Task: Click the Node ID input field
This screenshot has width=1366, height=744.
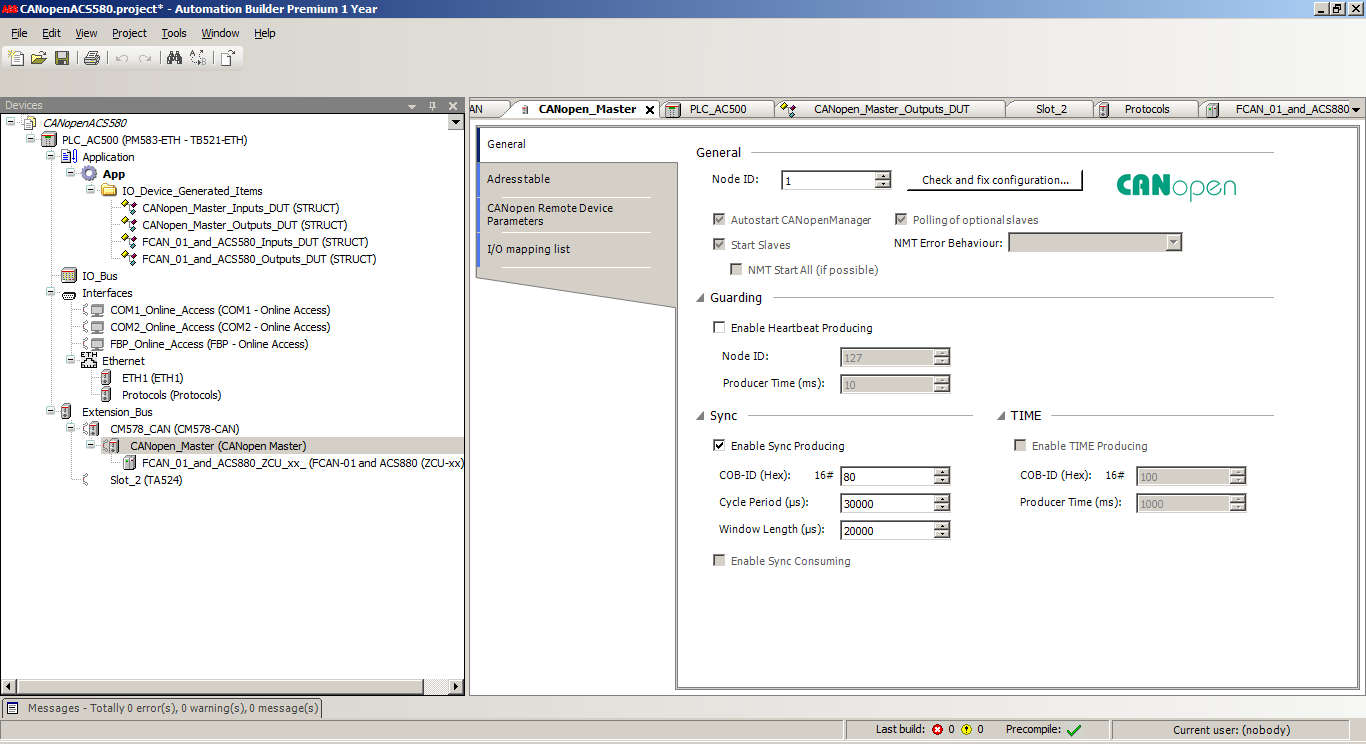Action: 828,181
